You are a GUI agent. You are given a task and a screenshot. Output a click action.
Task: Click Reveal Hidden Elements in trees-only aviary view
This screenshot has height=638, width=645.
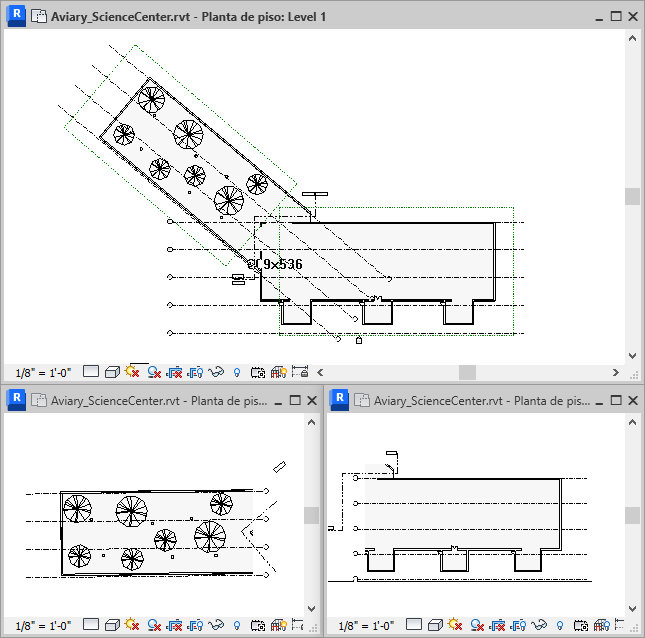point(237,626)
